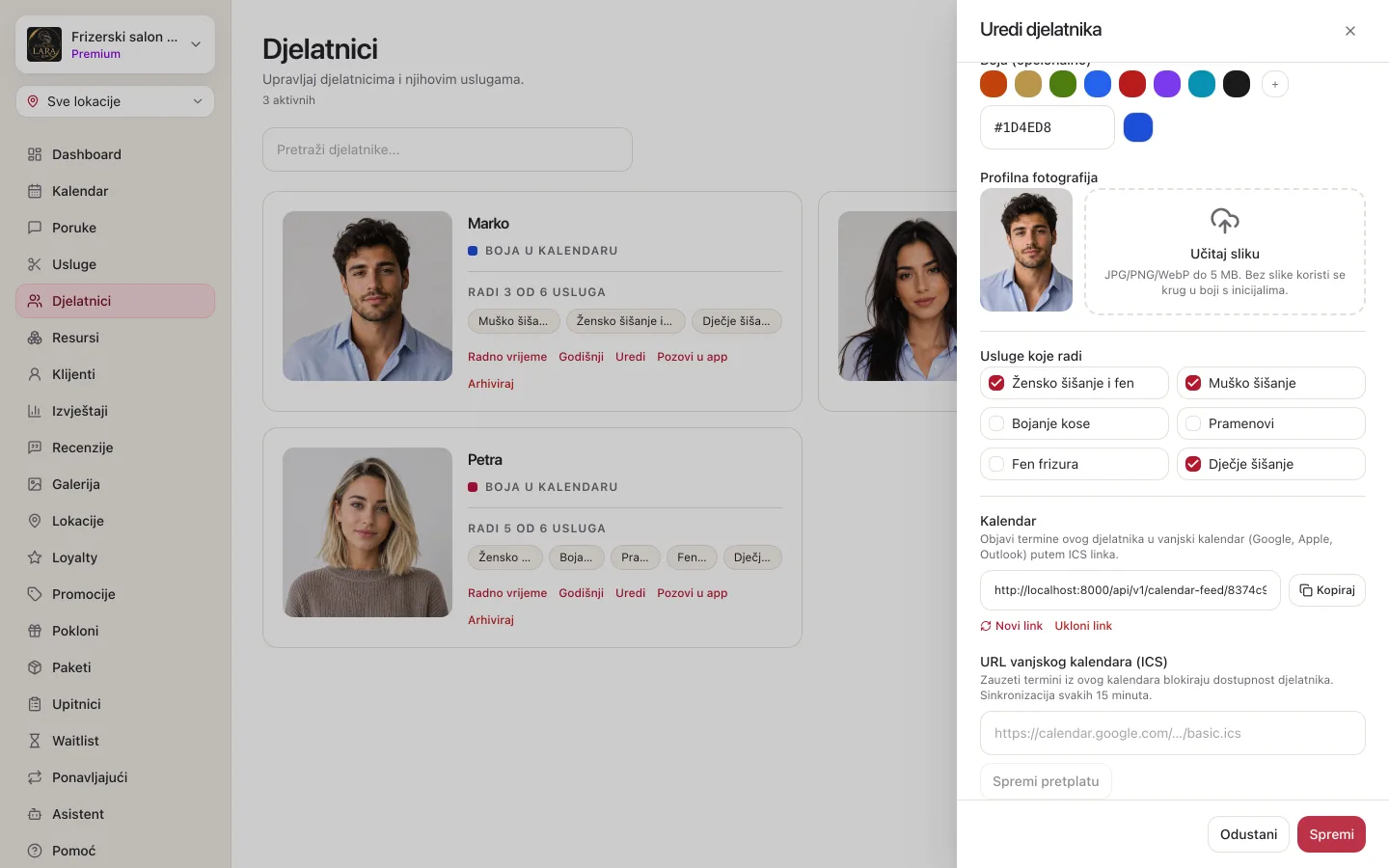Pick the teal color swatch
The image size is (1389, 868).
(x=1202, y=85)
